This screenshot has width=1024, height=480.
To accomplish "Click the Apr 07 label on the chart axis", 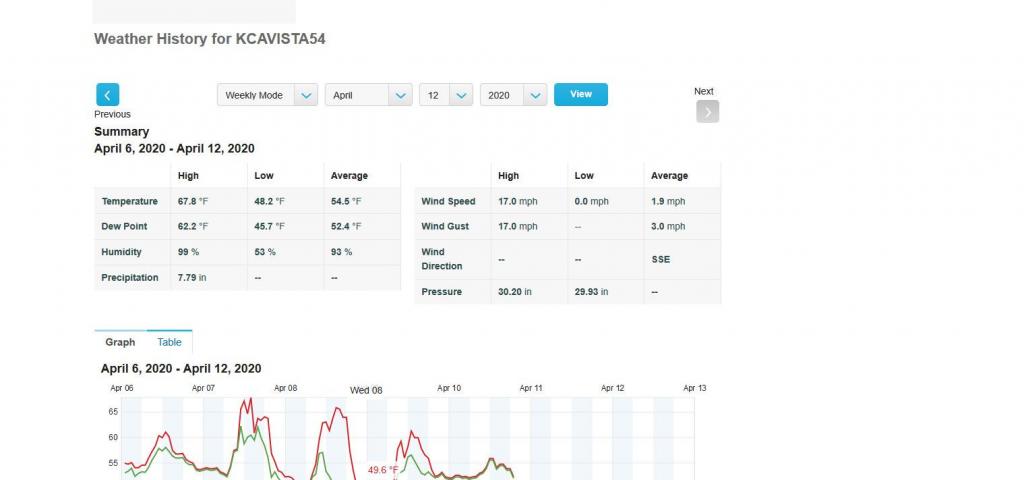I will click(x=203, y=388).
